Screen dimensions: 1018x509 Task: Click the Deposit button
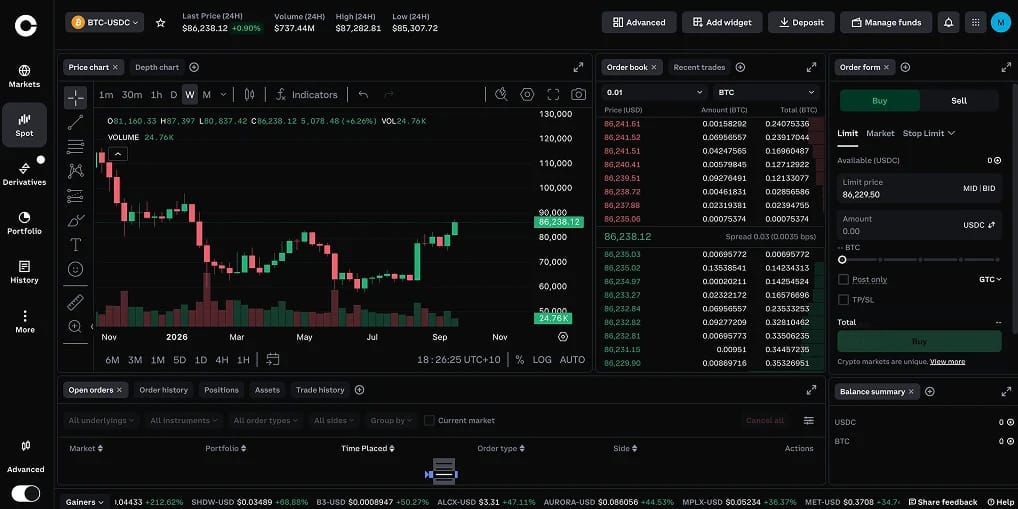pyautogui.click(x=801, y=22)
